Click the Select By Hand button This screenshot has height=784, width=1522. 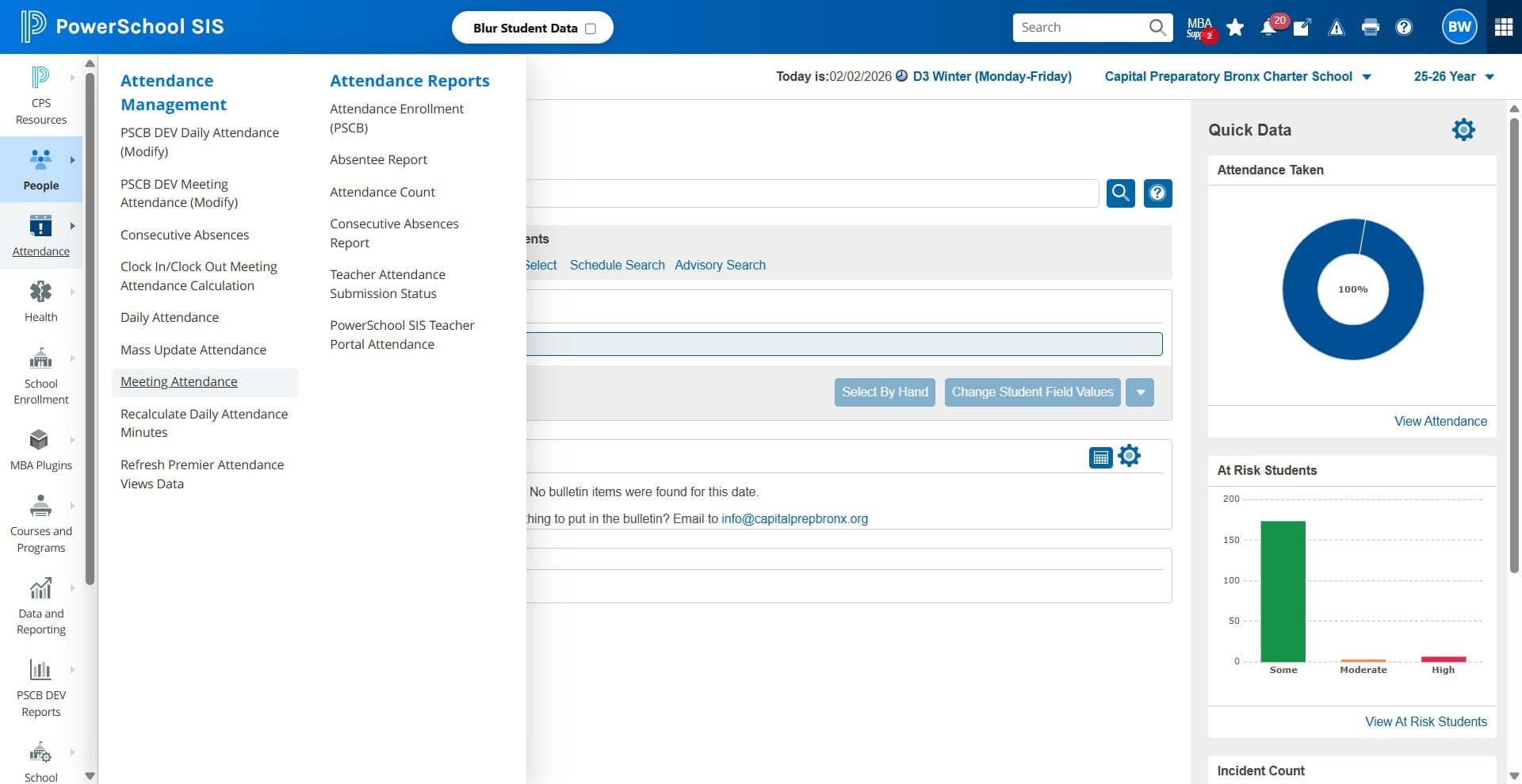885,392
